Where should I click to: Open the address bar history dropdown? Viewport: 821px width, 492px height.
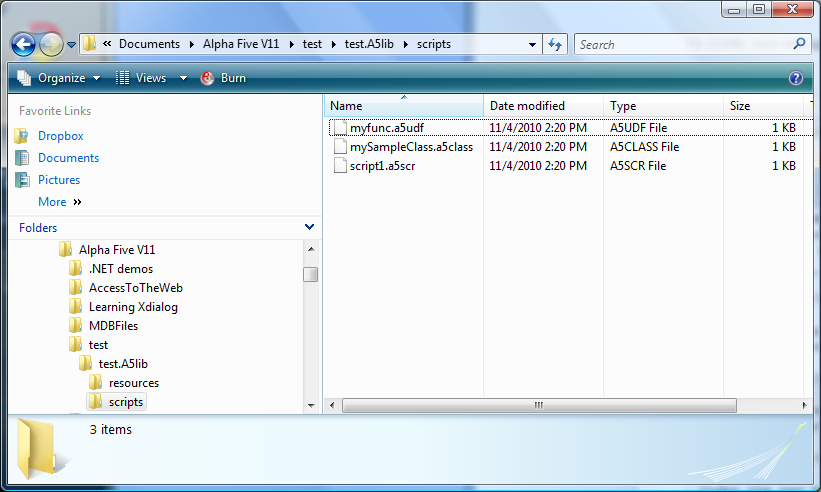point(532,45)
